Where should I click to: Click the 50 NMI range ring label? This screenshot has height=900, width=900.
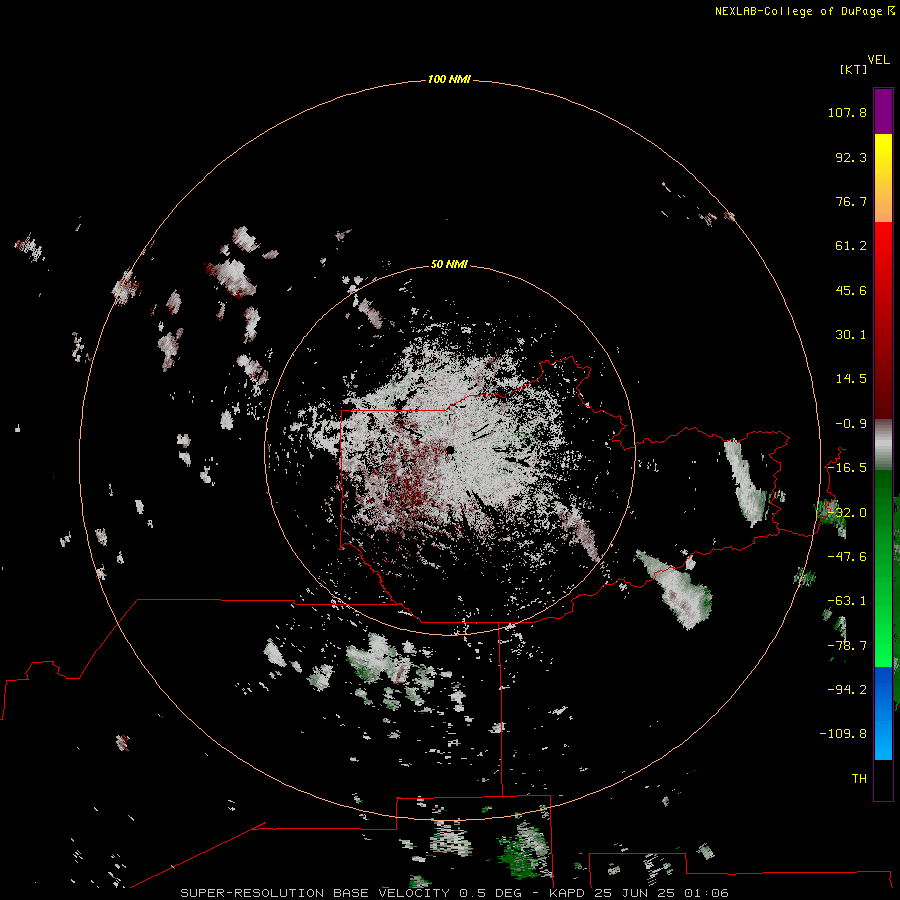click(449, 264)
